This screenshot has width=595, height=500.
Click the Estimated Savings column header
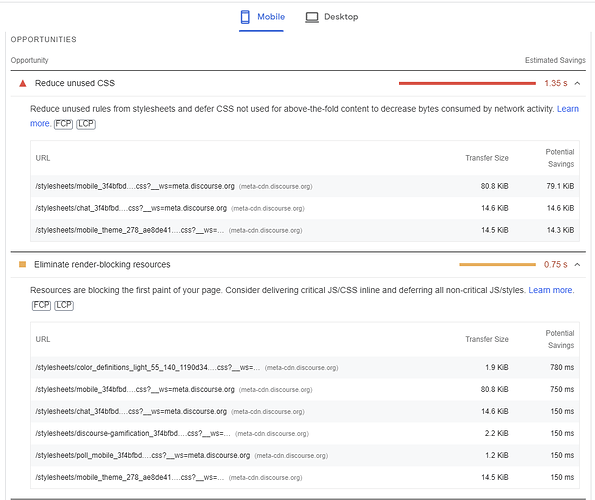coord(555,60)
